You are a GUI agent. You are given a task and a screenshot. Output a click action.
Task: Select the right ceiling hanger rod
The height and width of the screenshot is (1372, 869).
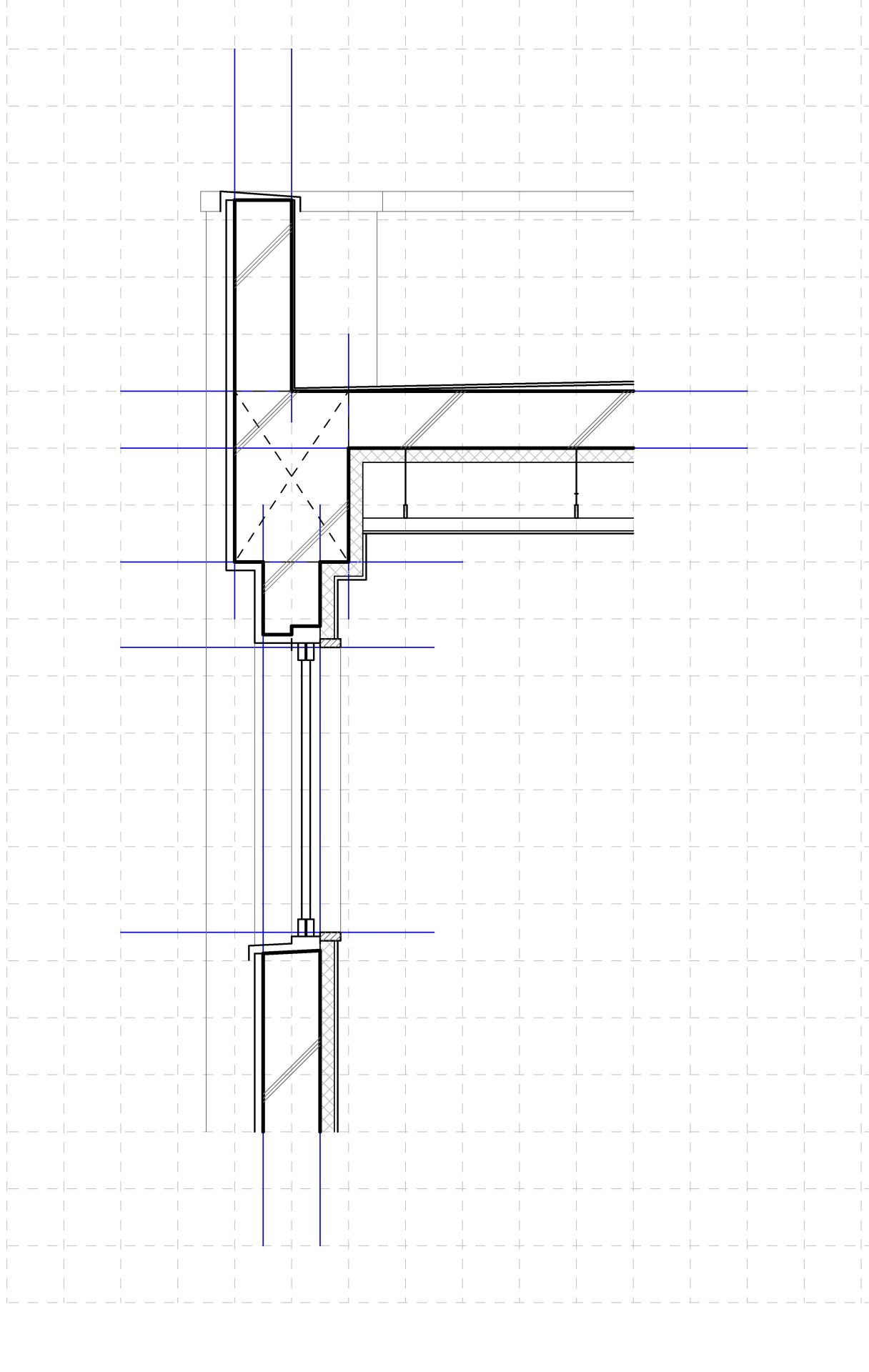pos(576,482)
